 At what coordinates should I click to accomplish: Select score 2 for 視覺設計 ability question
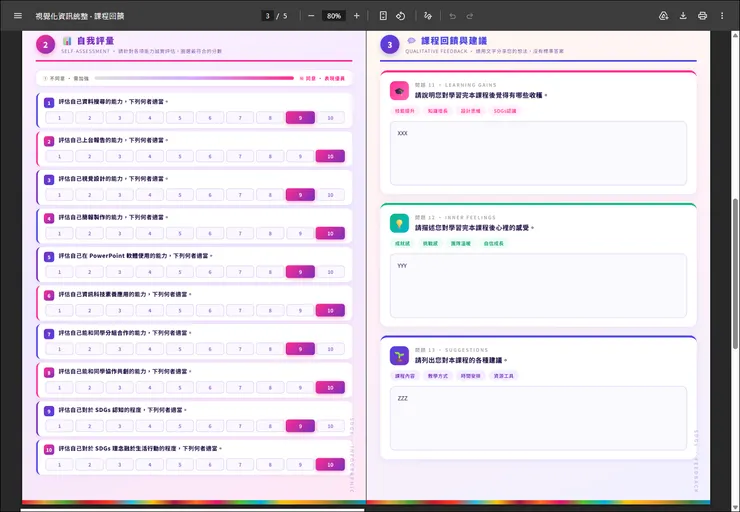click(90, 195)
